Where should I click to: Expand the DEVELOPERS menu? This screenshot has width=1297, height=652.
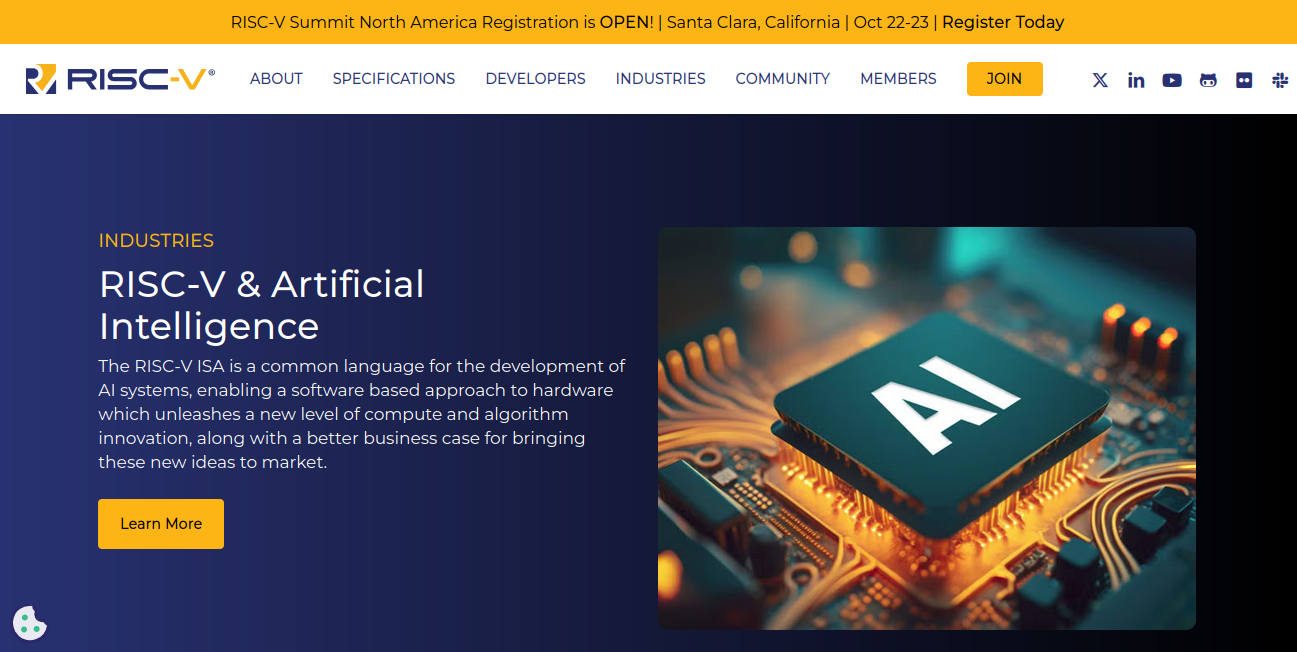(535, 79)
